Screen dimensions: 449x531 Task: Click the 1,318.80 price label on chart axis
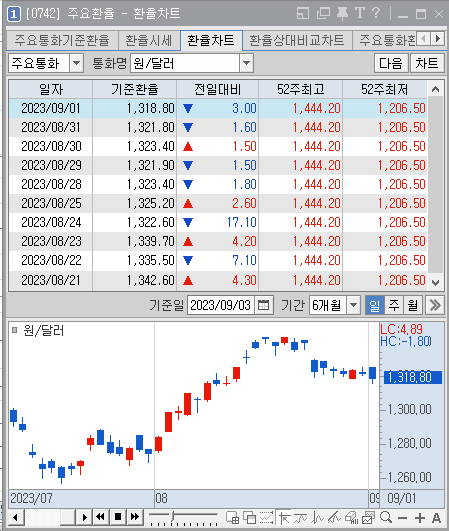click(413, 377)
